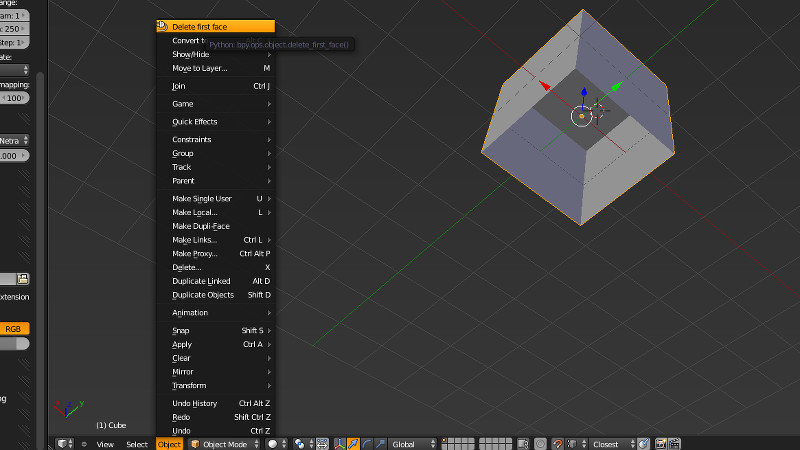Toggle align rotation with snapping icon
The width and height of the screenshot is (800, 450).
click(644, 444)
